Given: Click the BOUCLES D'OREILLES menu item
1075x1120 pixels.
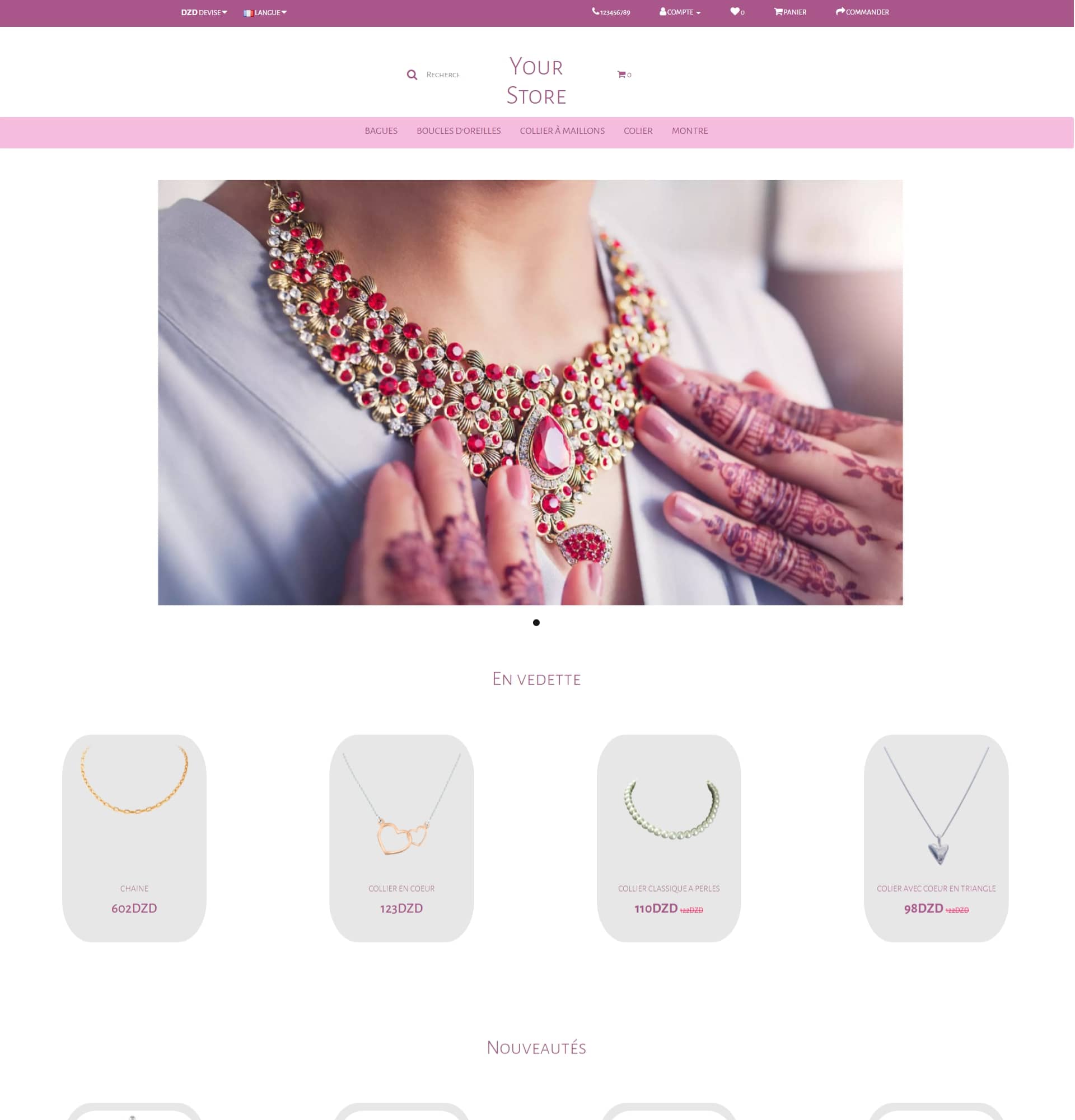Looking at the screenshot, I should (459, 131).
